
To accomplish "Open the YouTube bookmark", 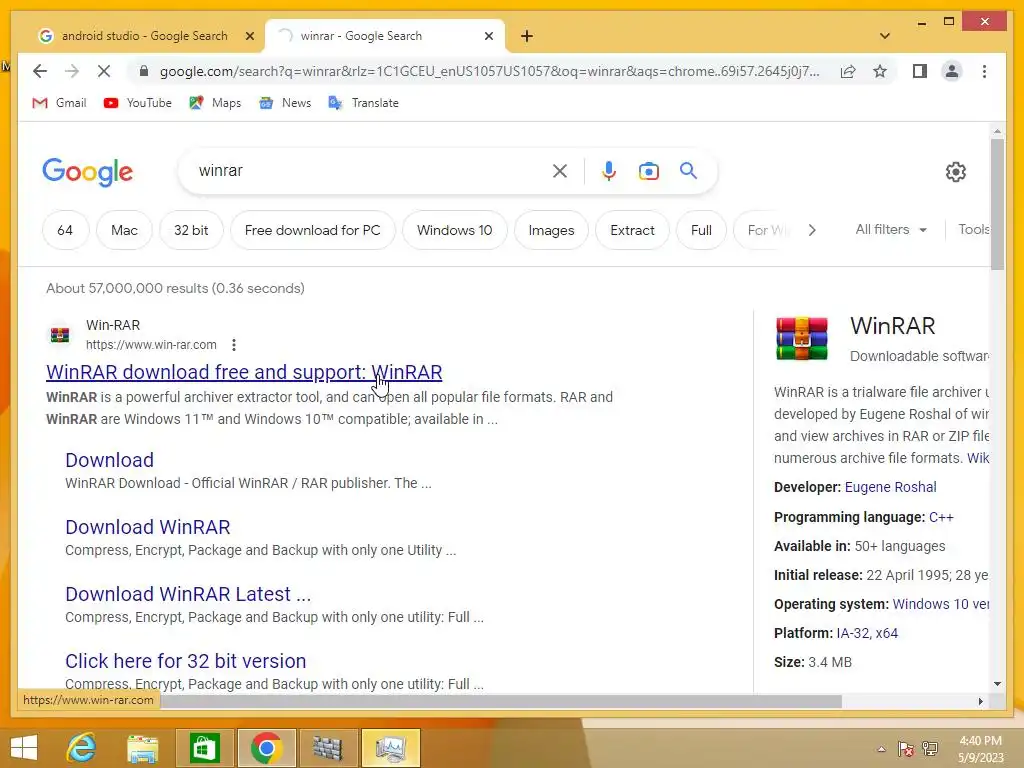I will point(138,103).
